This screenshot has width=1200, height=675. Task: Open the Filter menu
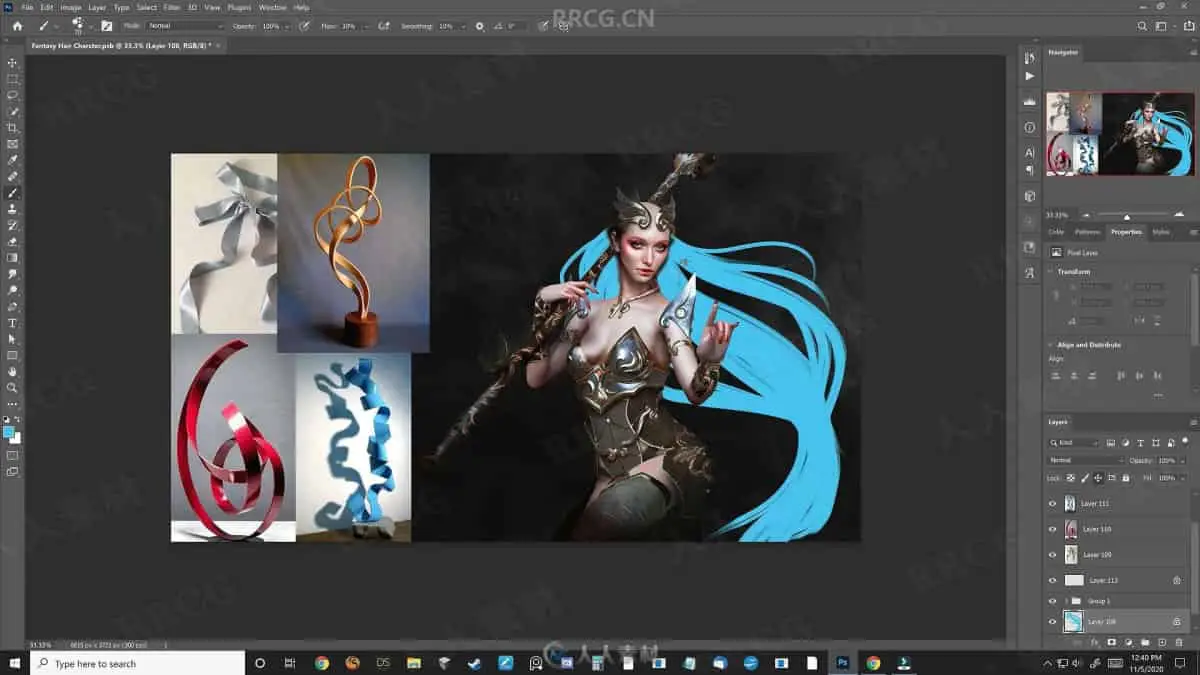tap(172, 7)
